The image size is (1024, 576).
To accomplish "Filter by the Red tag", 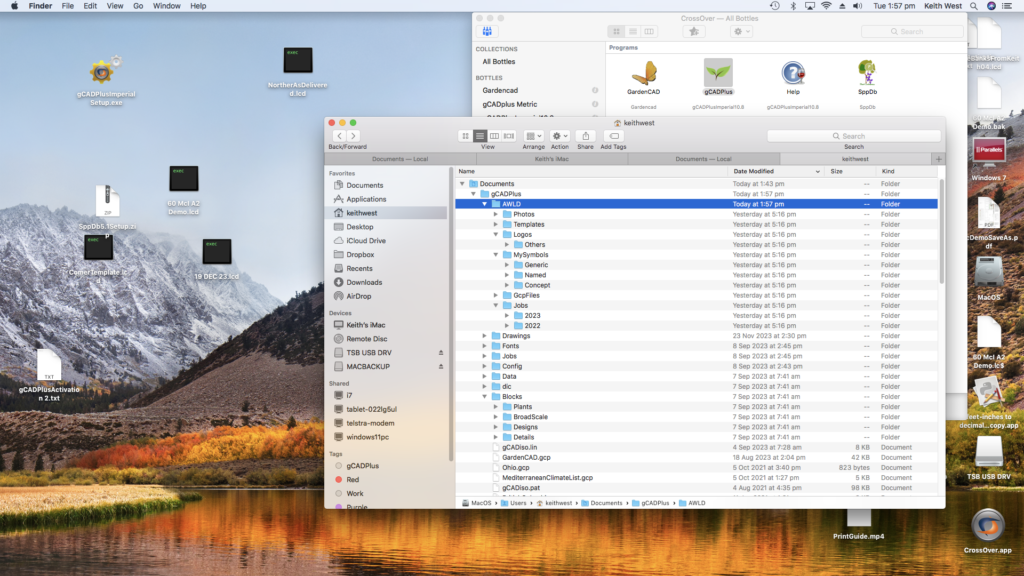I will click(x=352, y=479).
